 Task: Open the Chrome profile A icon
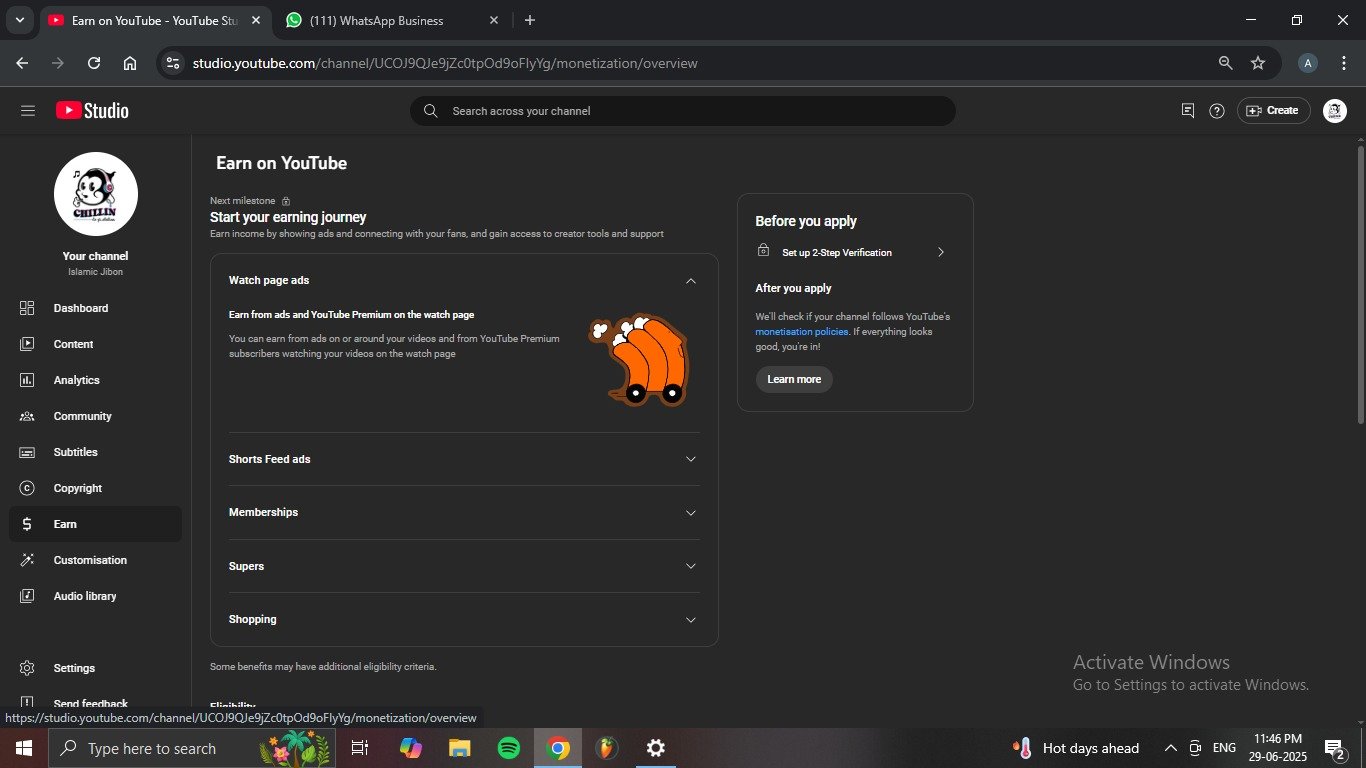[x=1307, y=63]
